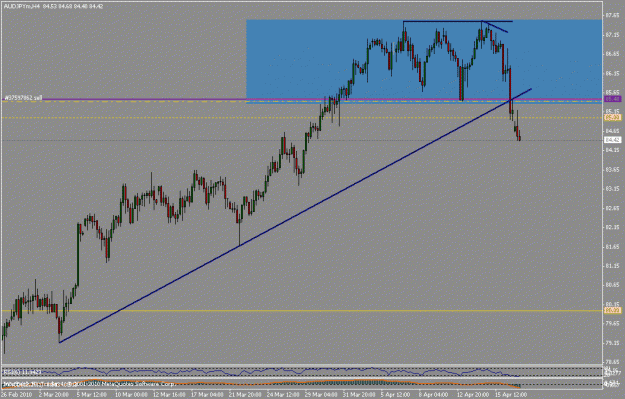Click the 87.65 price scale label
The image size is (625, 399).
coord(612,16)
